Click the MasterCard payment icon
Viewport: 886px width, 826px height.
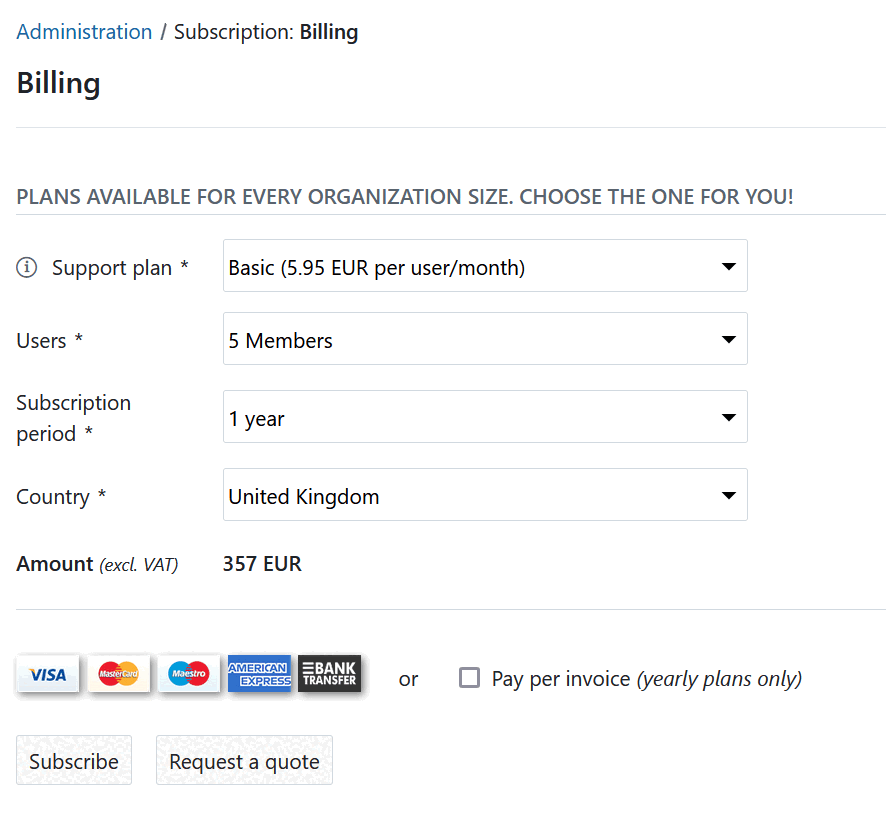click(x=118, y=674)
